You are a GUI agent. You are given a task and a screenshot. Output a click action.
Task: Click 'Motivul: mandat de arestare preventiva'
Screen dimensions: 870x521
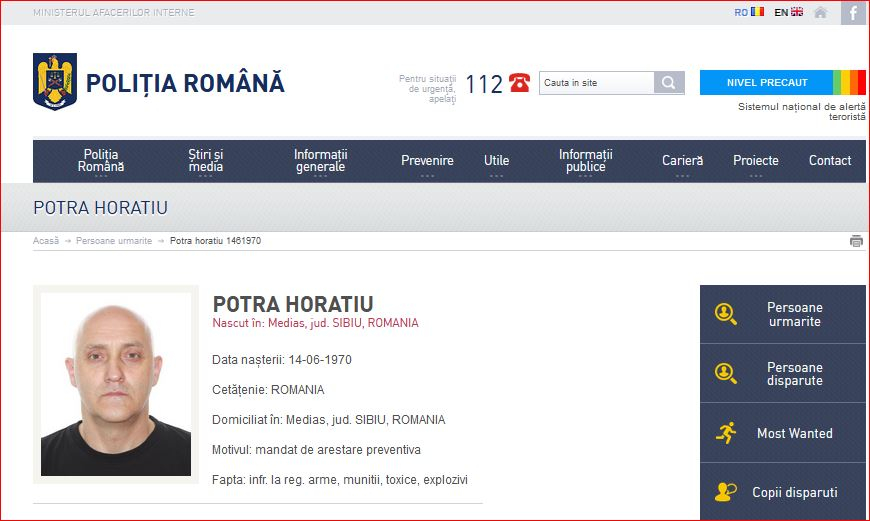[316, 449]
